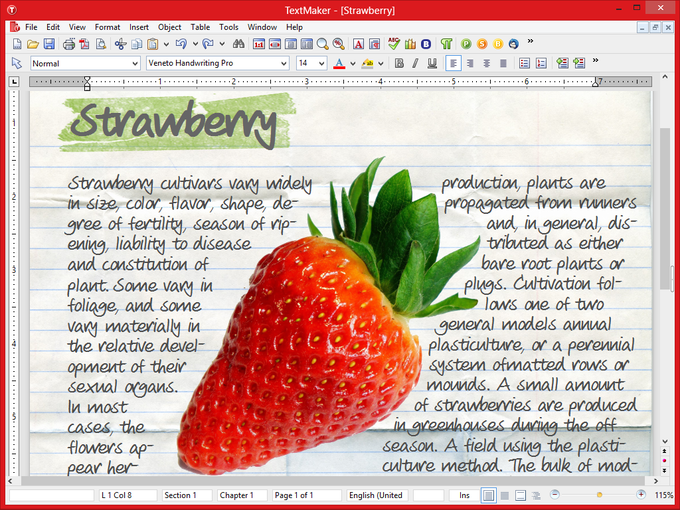
Task: Expand the font color dropdown arrow
Action: (x=353, y=64)
